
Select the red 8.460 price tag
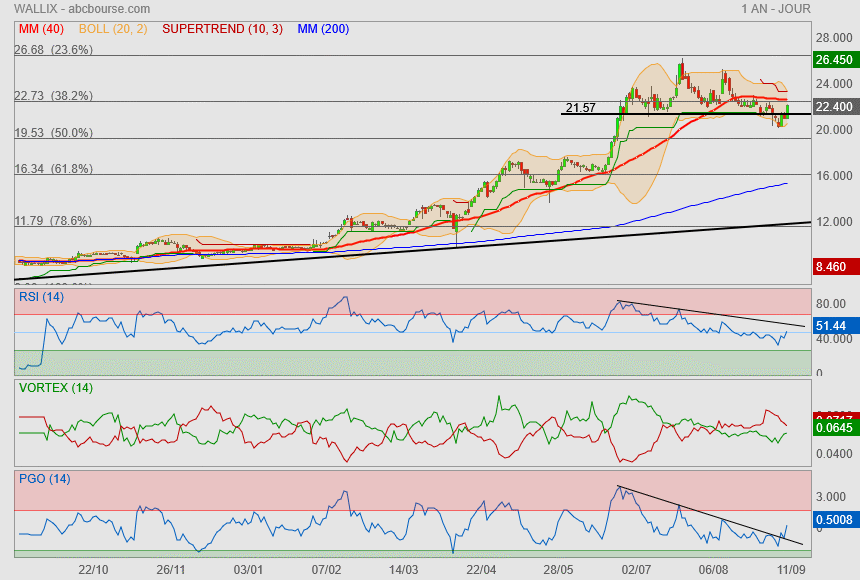click(833, 267)
